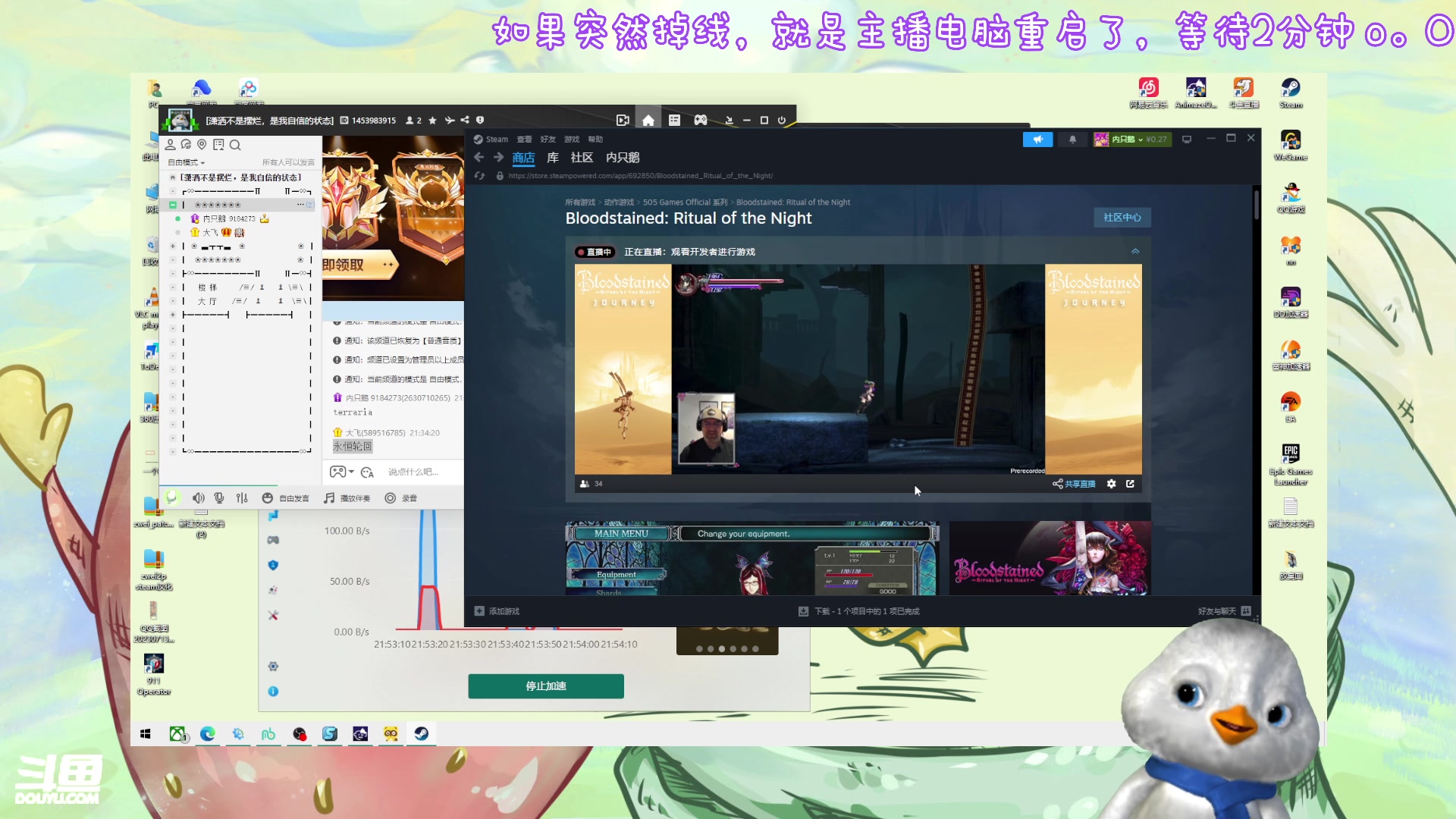The image size is (1456, 819).
Task: Pop out broadcast in new window
Action: point(1130,484)
